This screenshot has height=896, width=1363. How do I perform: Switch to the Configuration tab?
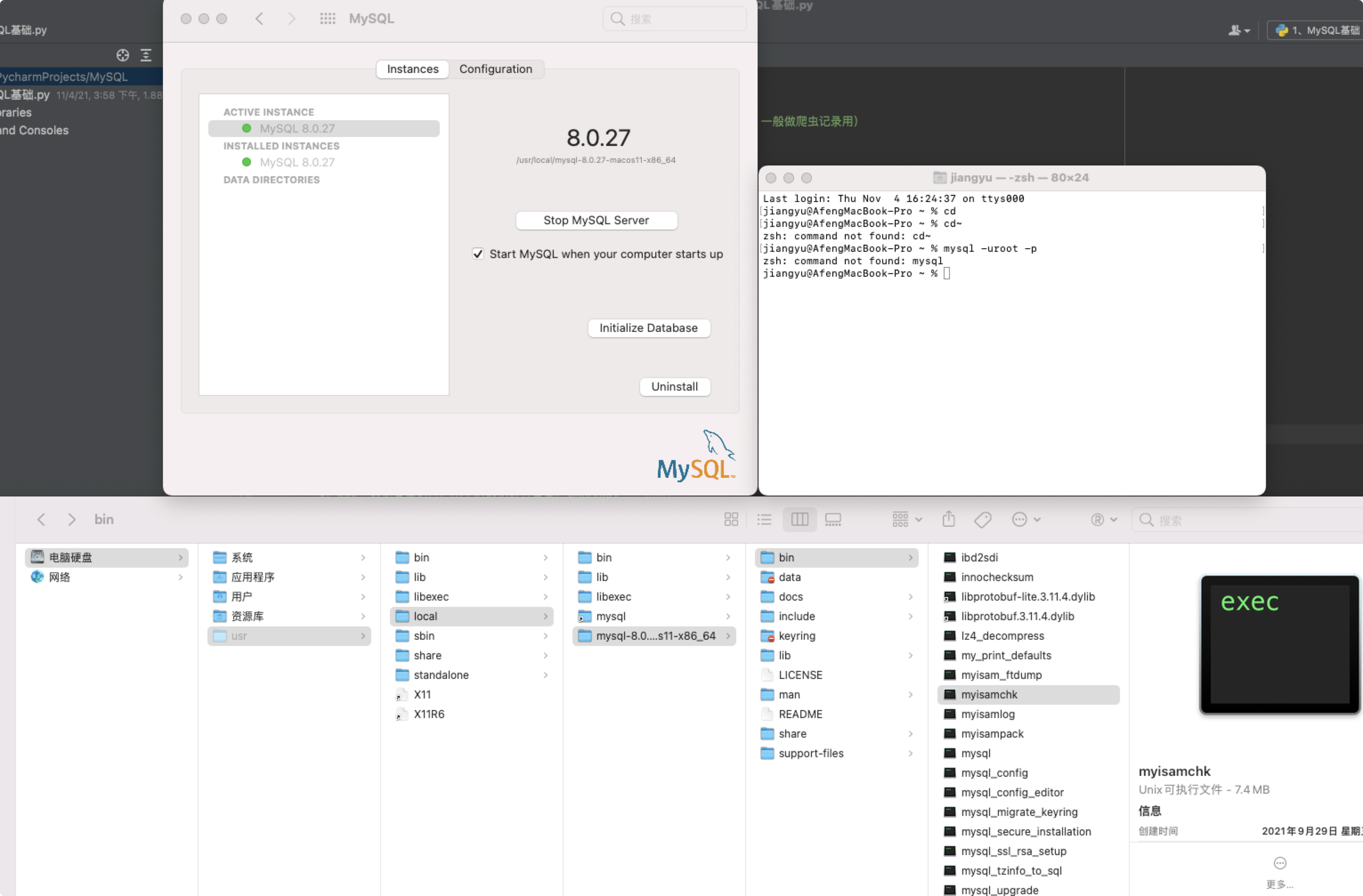pyautogui.click(x=495, y=69)
